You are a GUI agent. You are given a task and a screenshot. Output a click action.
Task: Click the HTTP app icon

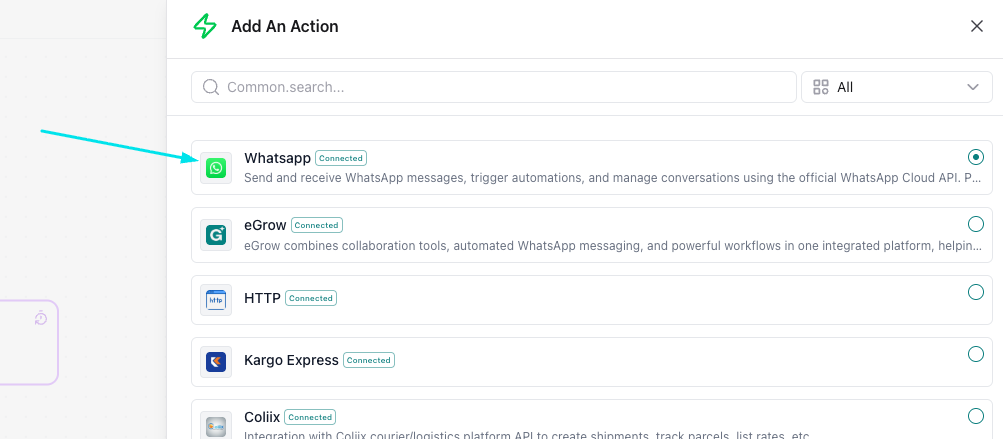[x=216, y=299]
